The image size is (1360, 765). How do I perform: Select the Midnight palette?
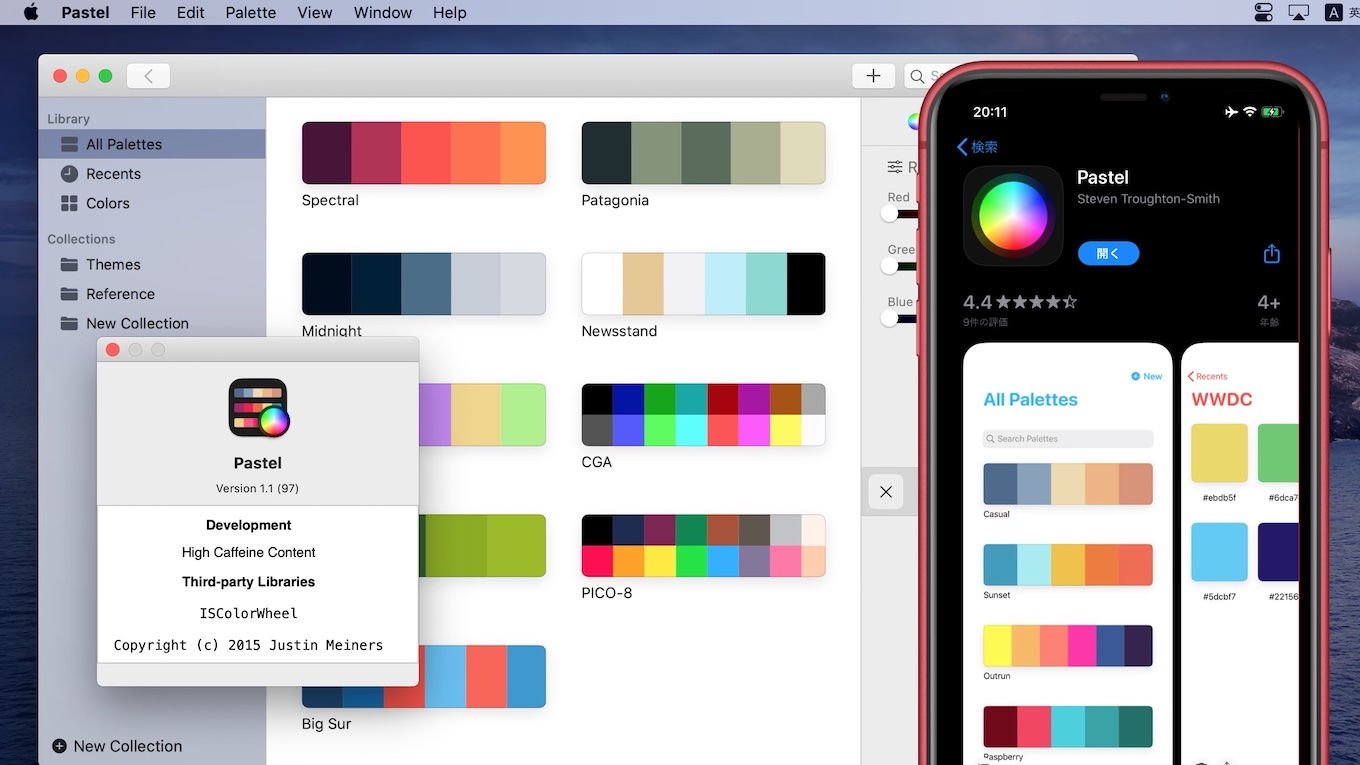(424, 284)
